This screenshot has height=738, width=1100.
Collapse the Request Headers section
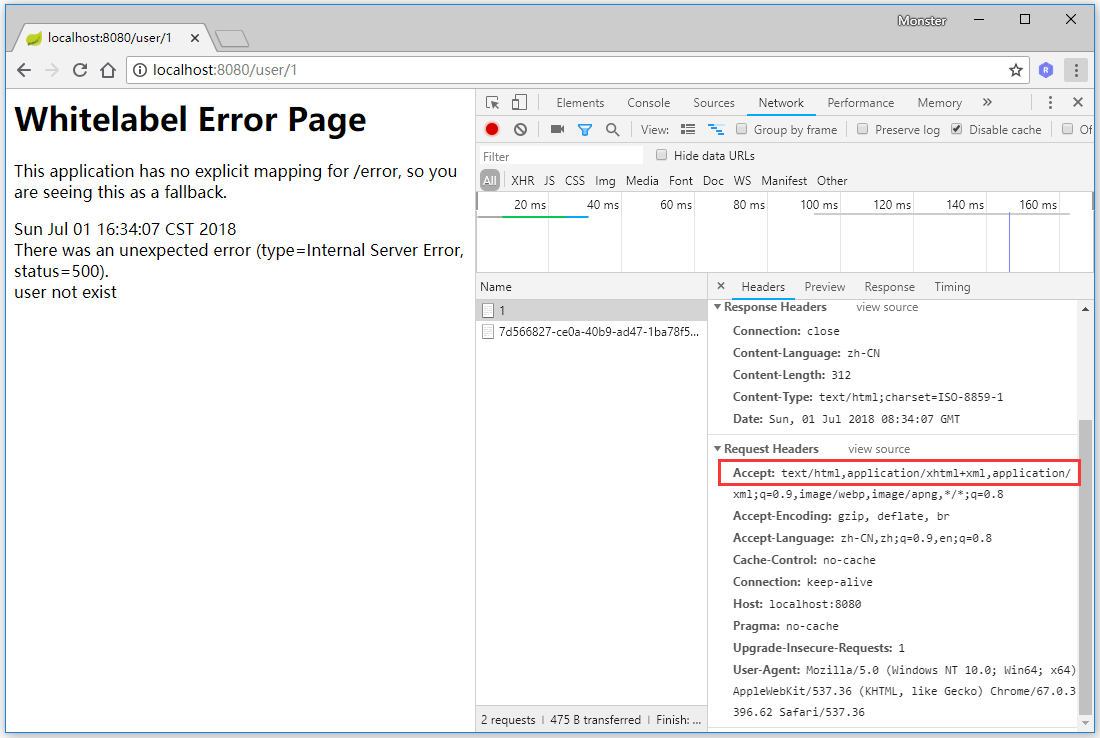point(718,448)
